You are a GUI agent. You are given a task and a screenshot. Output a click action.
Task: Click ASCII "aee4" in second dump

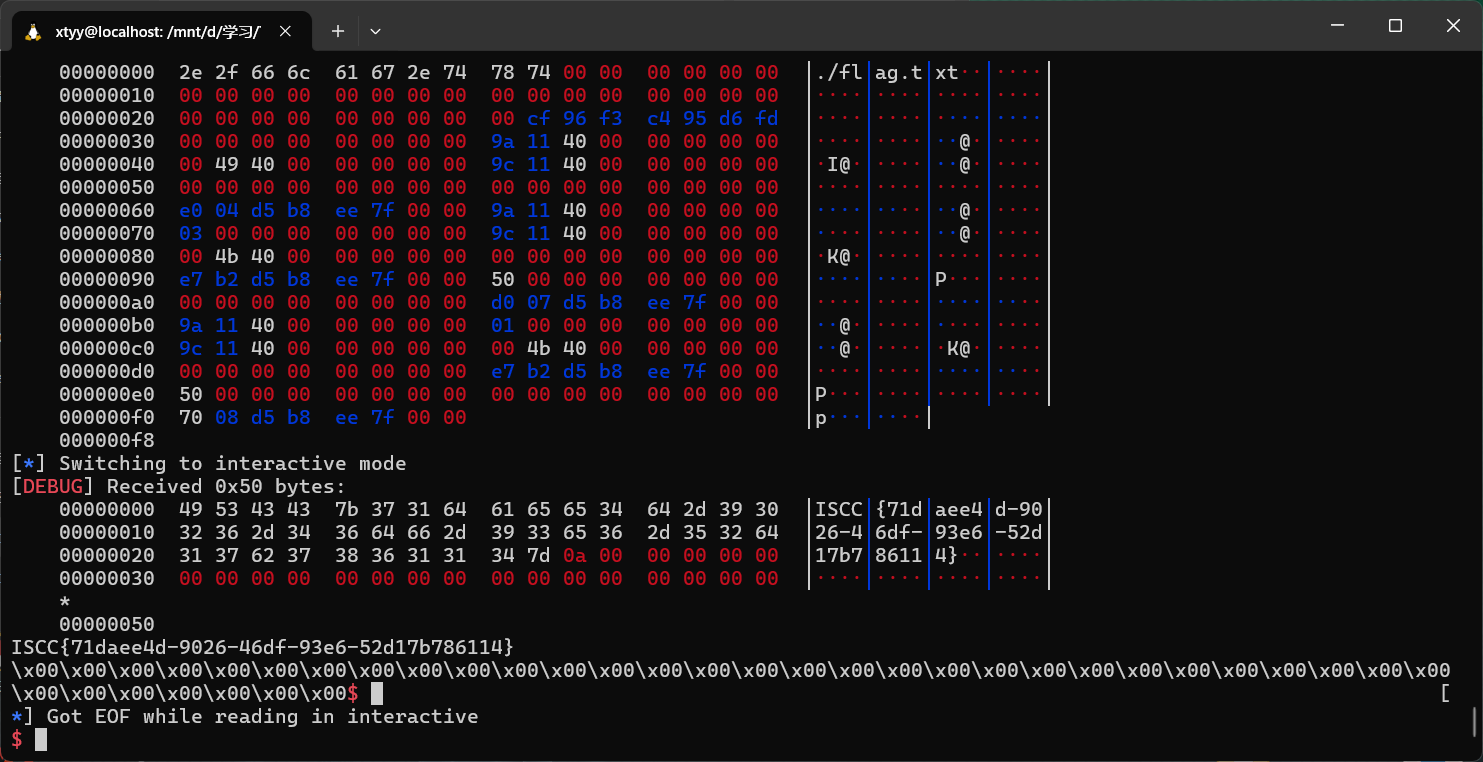pos(959,510)
